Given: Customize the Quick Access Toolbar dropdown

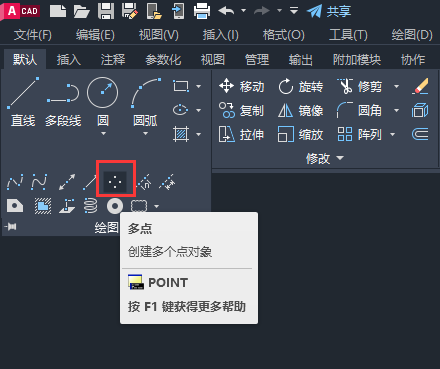Looking at the screenshot, I should click(x=294, y=11).
